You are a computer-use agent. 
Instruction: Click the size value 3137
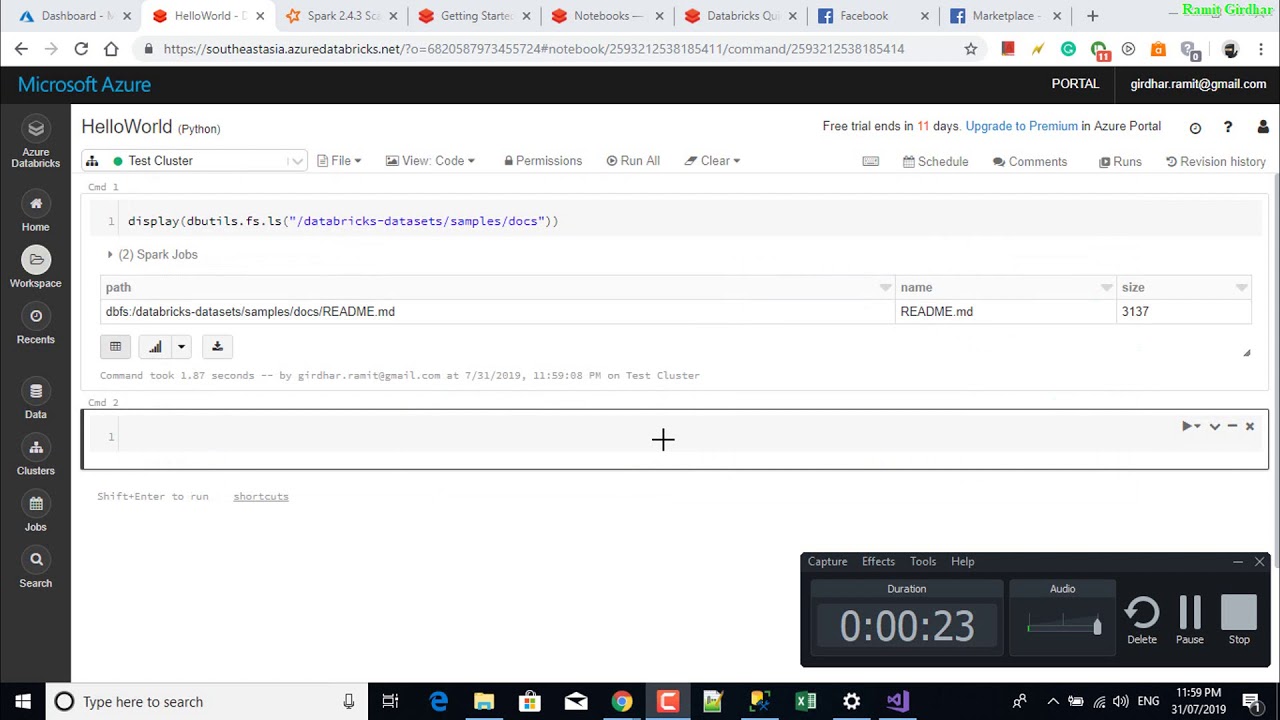point(1135,312)
